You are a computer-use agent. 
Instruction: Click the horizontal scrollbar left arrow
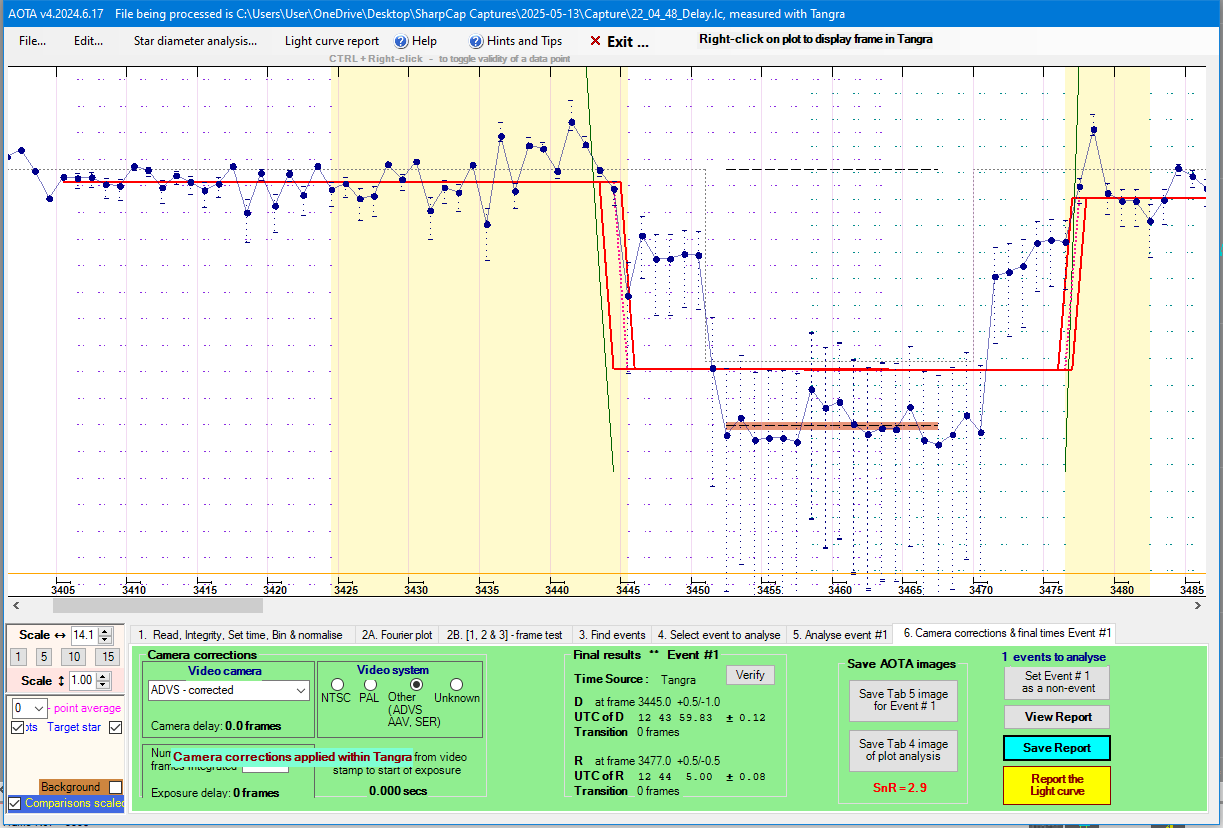tap(13, 605)
